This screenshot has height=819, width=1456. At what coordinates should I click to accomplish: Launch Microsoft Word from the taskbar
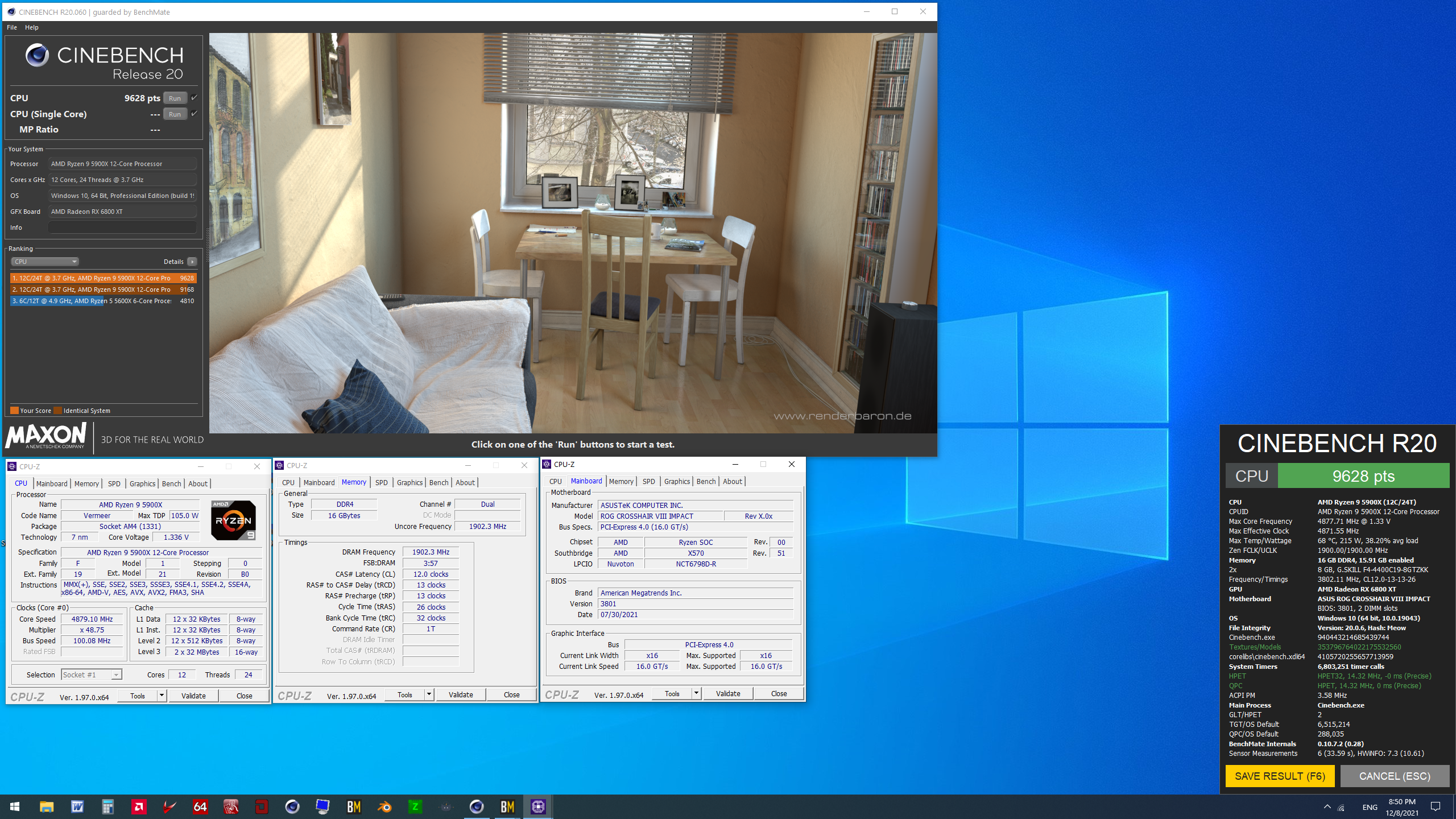[77, 806]
